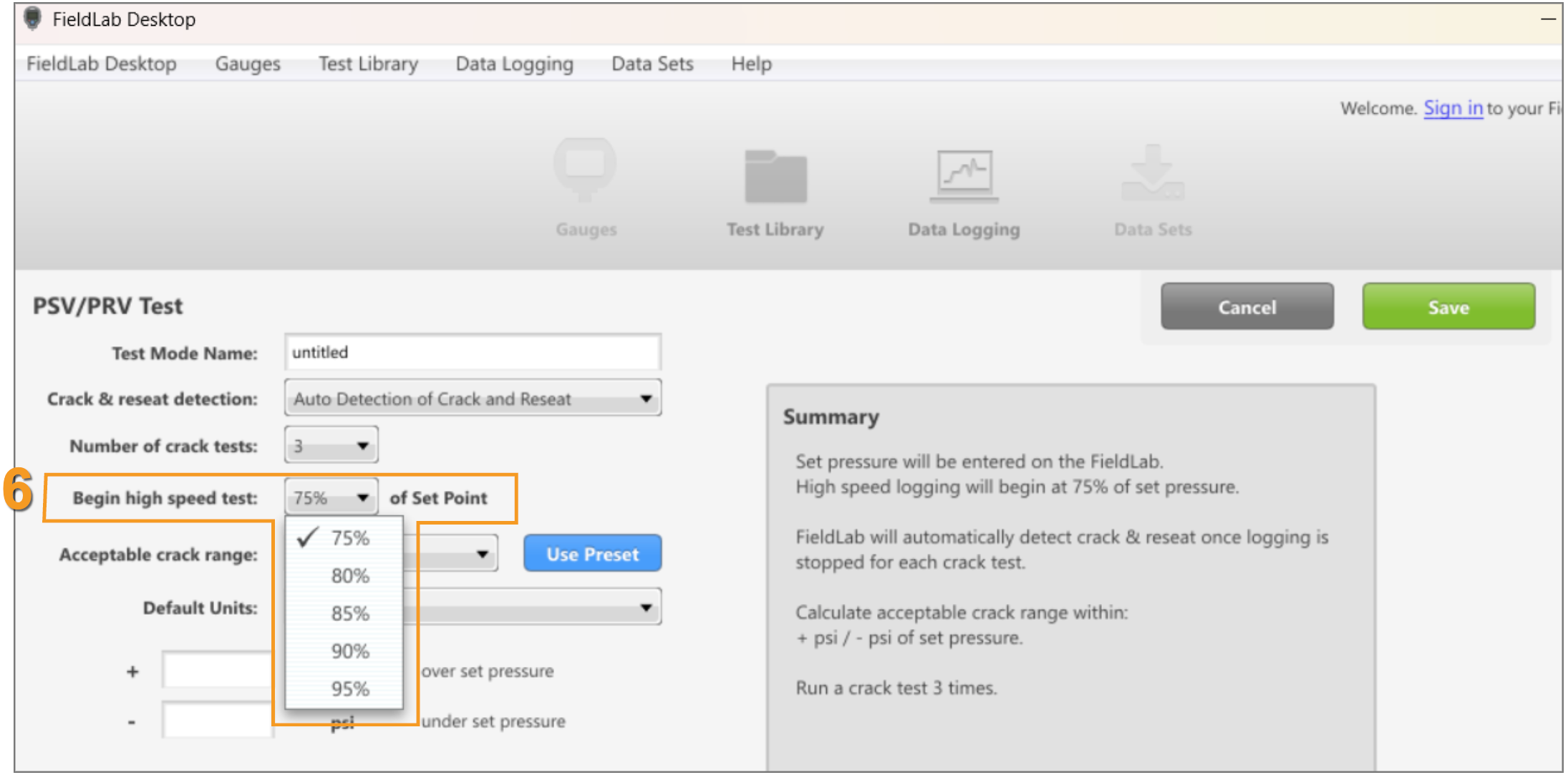This screenshot has height=780, width=1568.
Task: Click the Use Preset button
Action: (x=592, y=554)
